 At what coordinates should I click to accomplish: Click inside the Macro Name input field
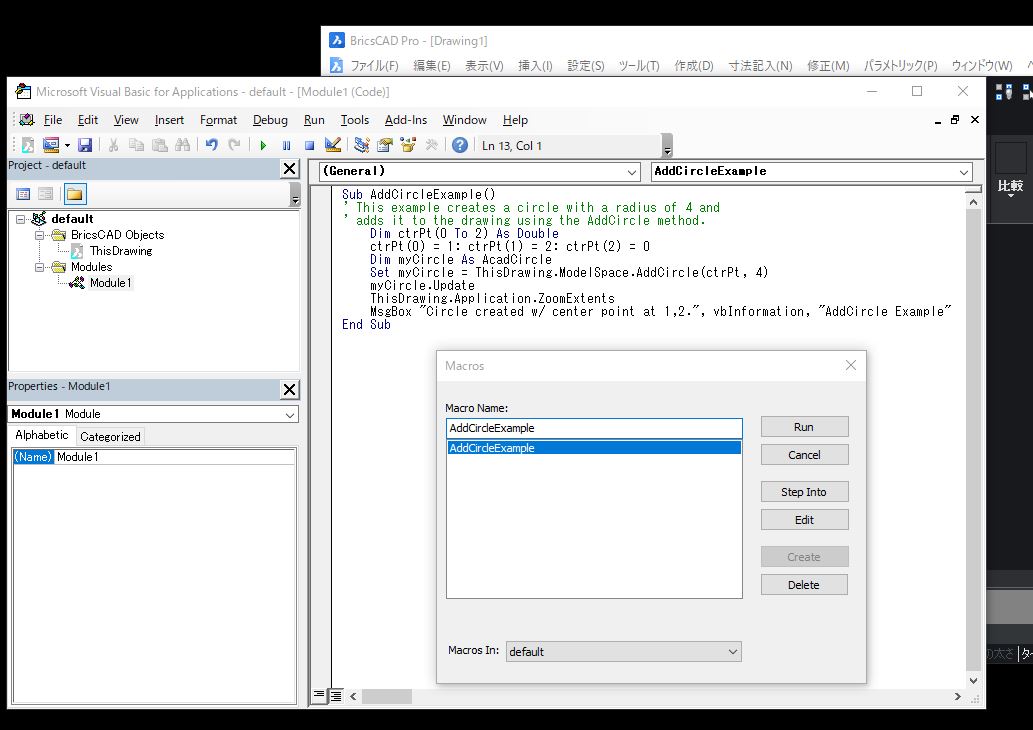594,428
